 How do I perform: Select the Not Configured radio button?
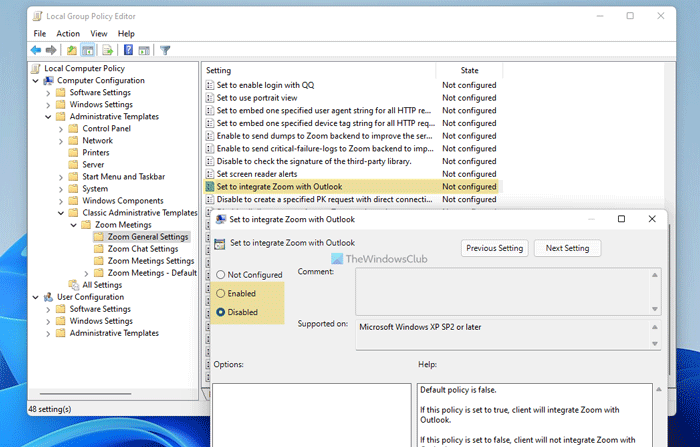221,275
